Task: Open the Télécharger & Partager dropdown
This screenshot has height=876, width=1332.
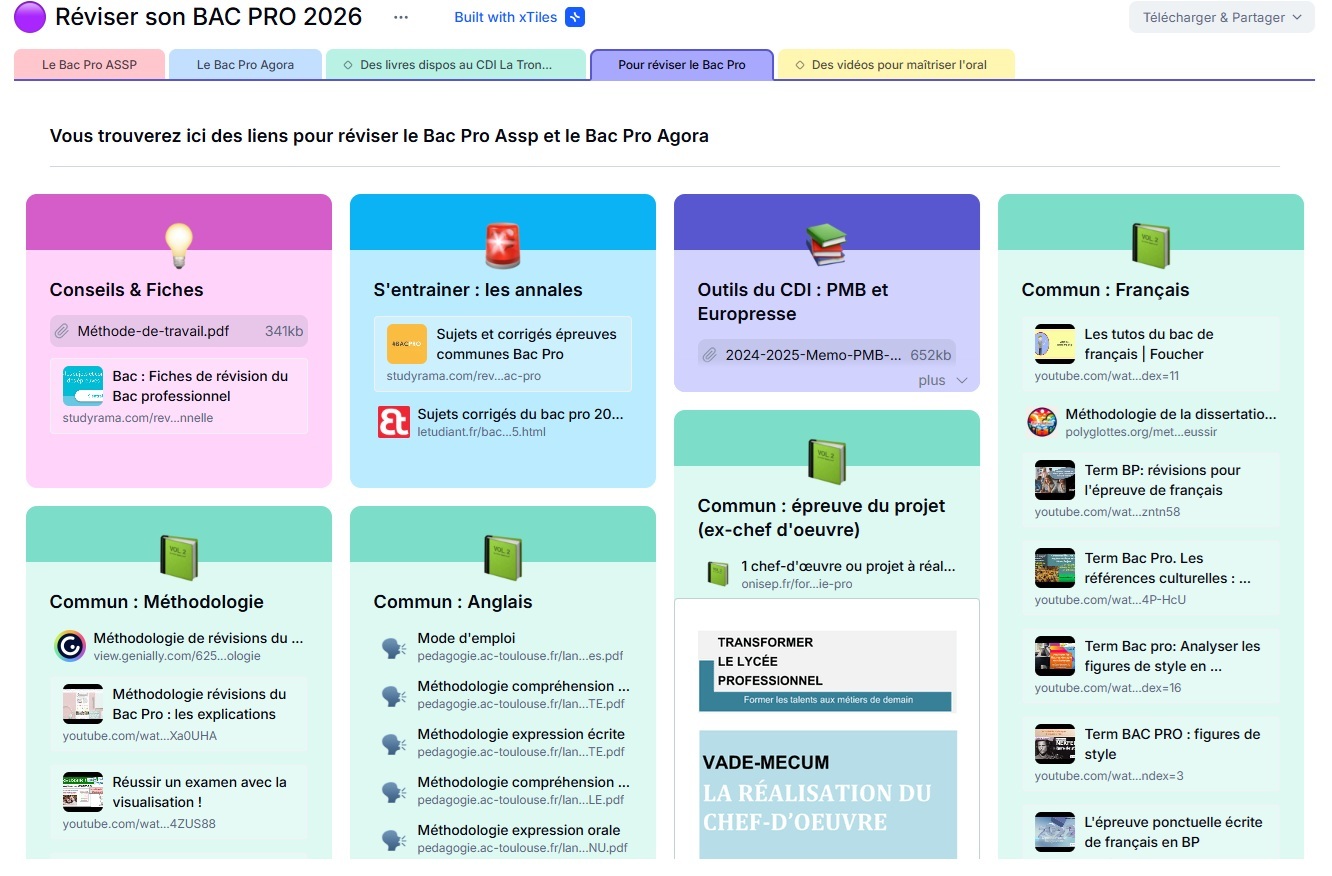Action: pyautogui.click(x=1221, y=17)
